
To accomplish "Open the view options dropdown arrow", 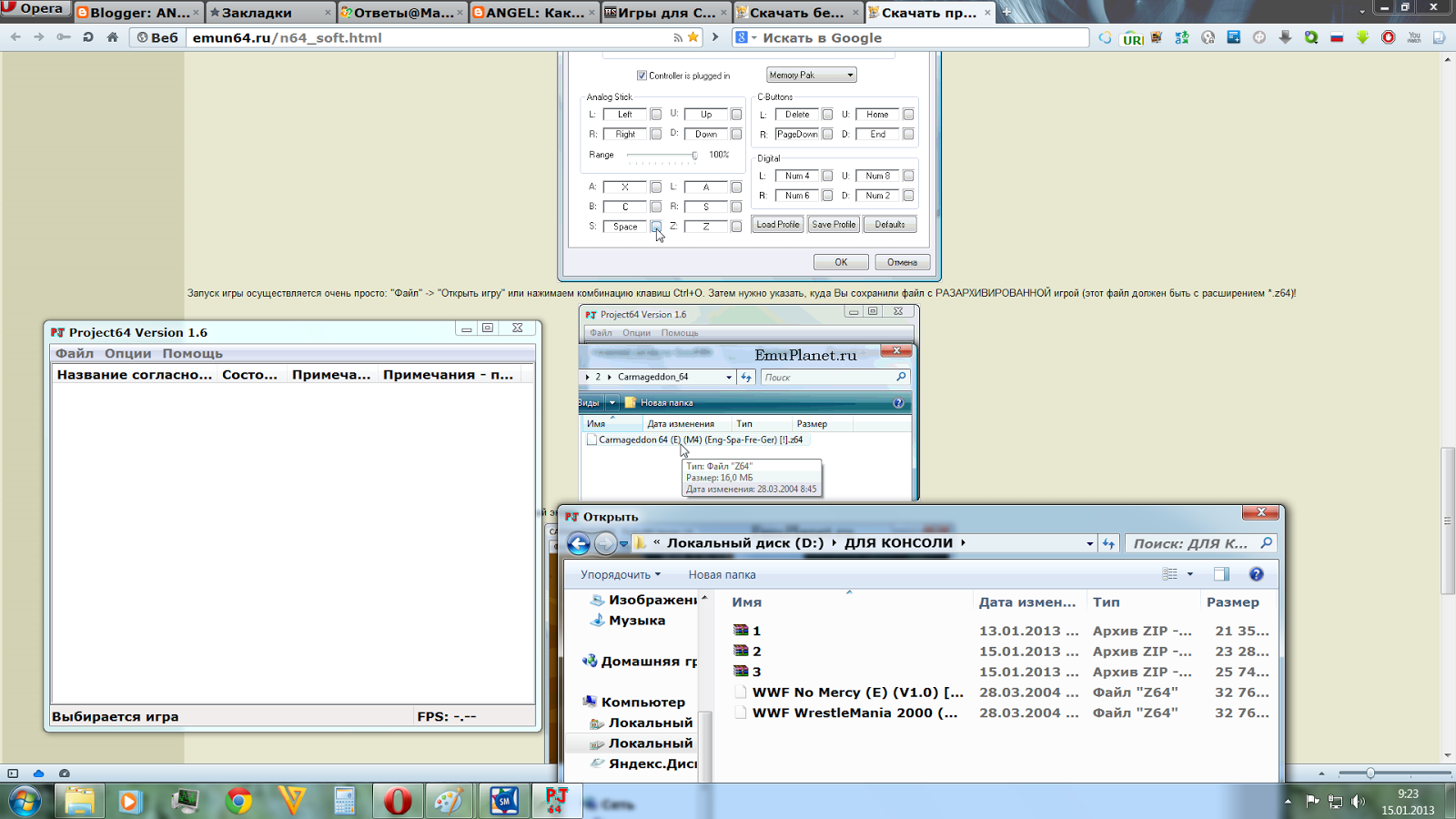I will click(x=1189, y=574).
